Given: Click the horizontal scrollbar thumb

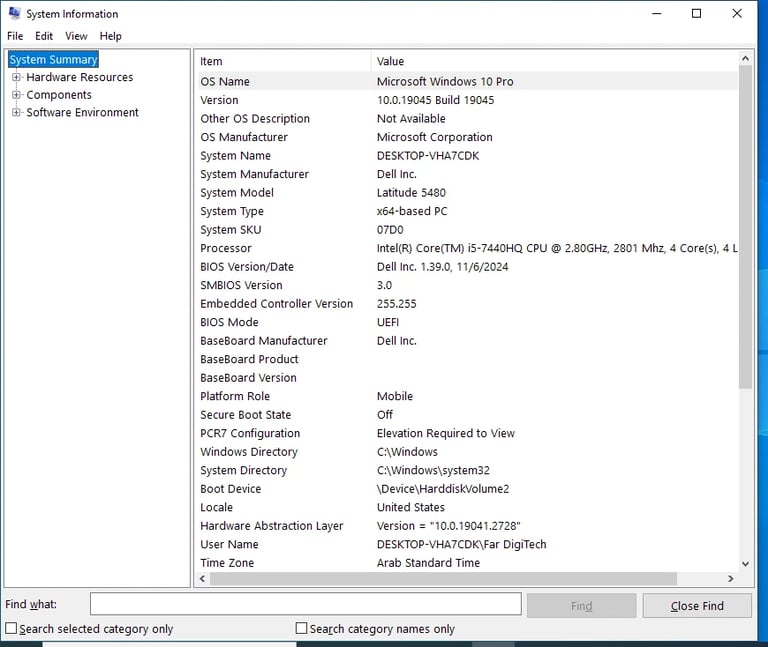Looking at the screenshot, I should 443,579.
